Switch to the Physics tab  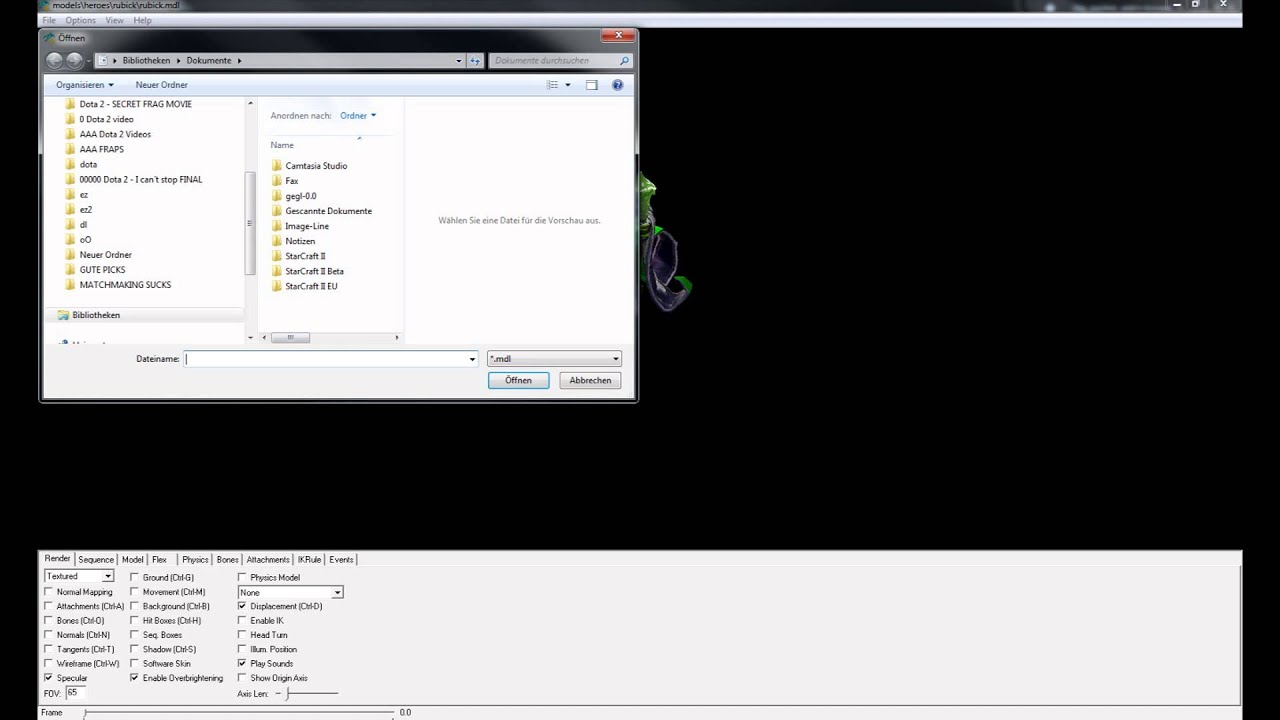pos(195,560)
